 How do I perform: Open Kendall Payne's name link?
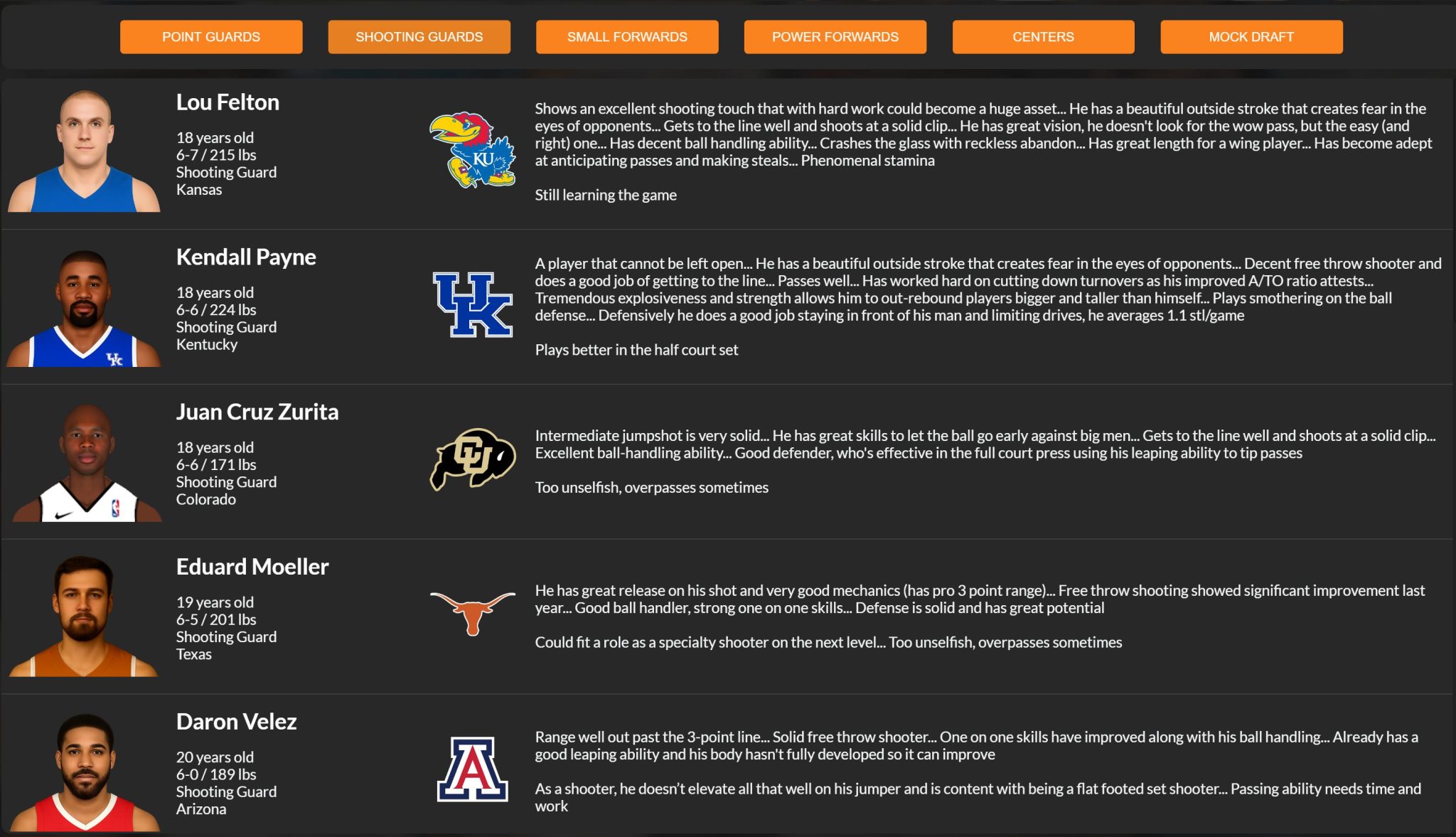pyautogui.click(x=246, y=257)
